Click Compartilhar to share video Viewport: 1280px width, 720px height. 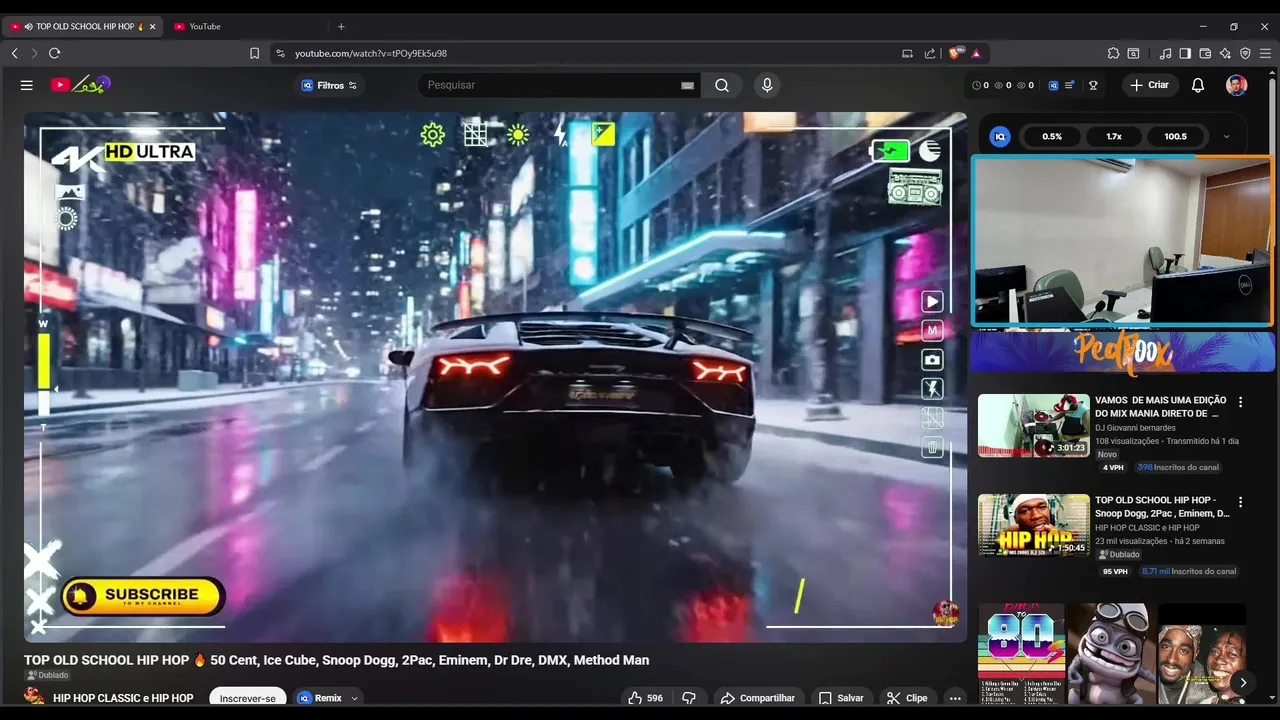[x=758, y=698]
